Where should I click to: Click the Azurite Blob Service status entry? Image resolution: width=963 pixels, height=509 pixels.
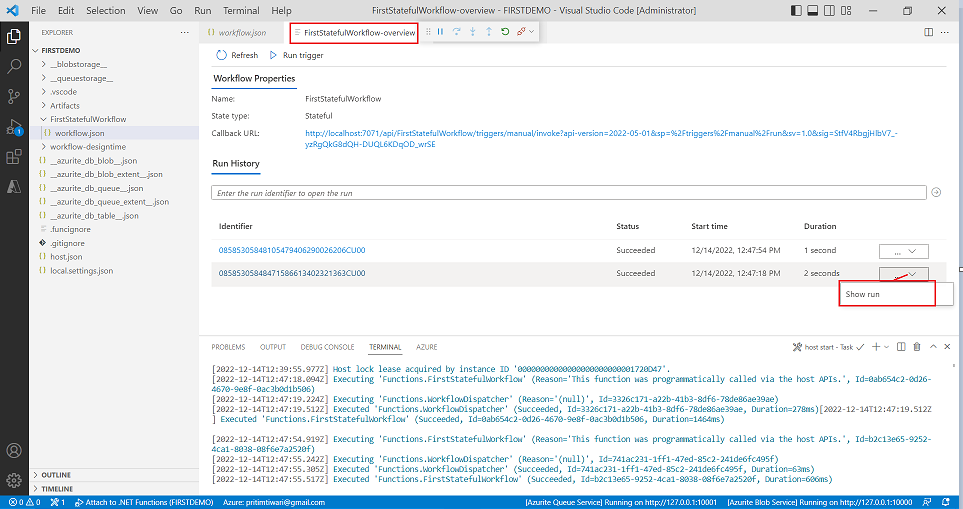[x=819, y=502]
